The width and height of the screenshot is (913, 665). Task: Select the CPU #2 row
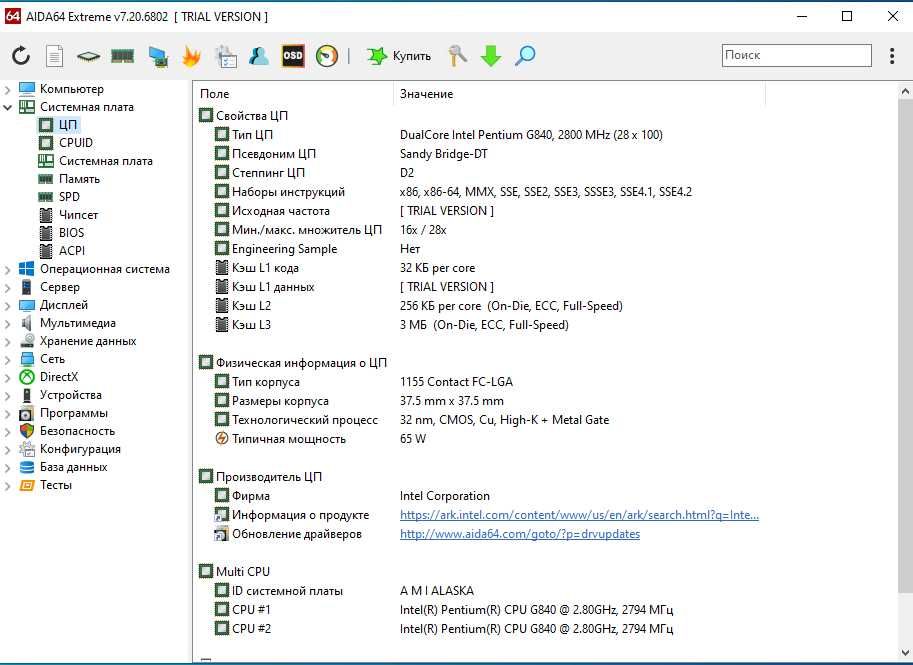[x=444, y=629]
